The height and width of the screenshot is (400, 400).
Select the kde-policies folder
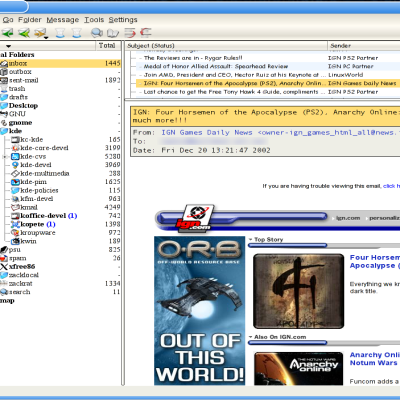pyautogui.click(x=39, y=190)
